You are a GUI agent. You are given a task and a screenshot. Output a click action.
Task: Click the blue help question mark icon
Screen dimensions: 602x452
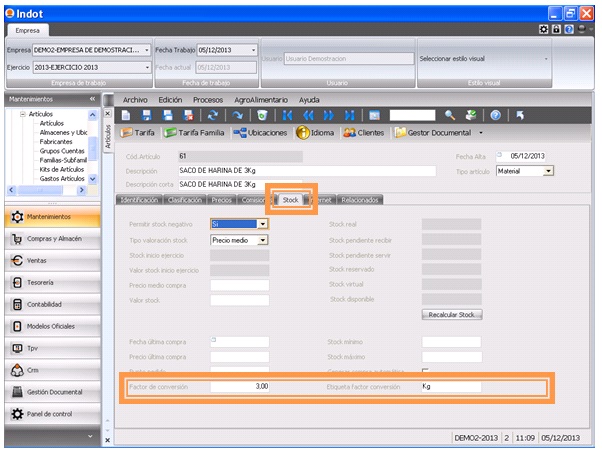495,115
